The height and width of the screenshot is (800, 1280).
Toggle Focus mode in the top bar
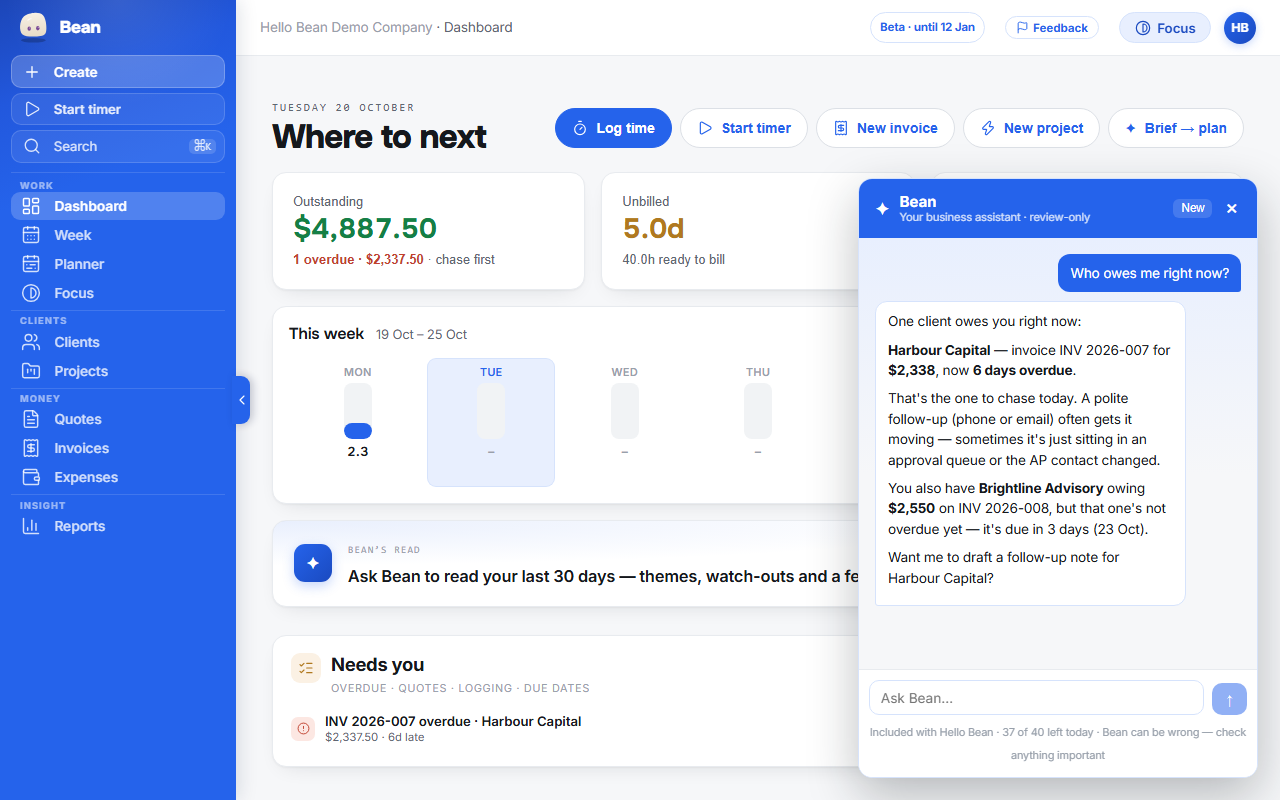pos(1165,28)
